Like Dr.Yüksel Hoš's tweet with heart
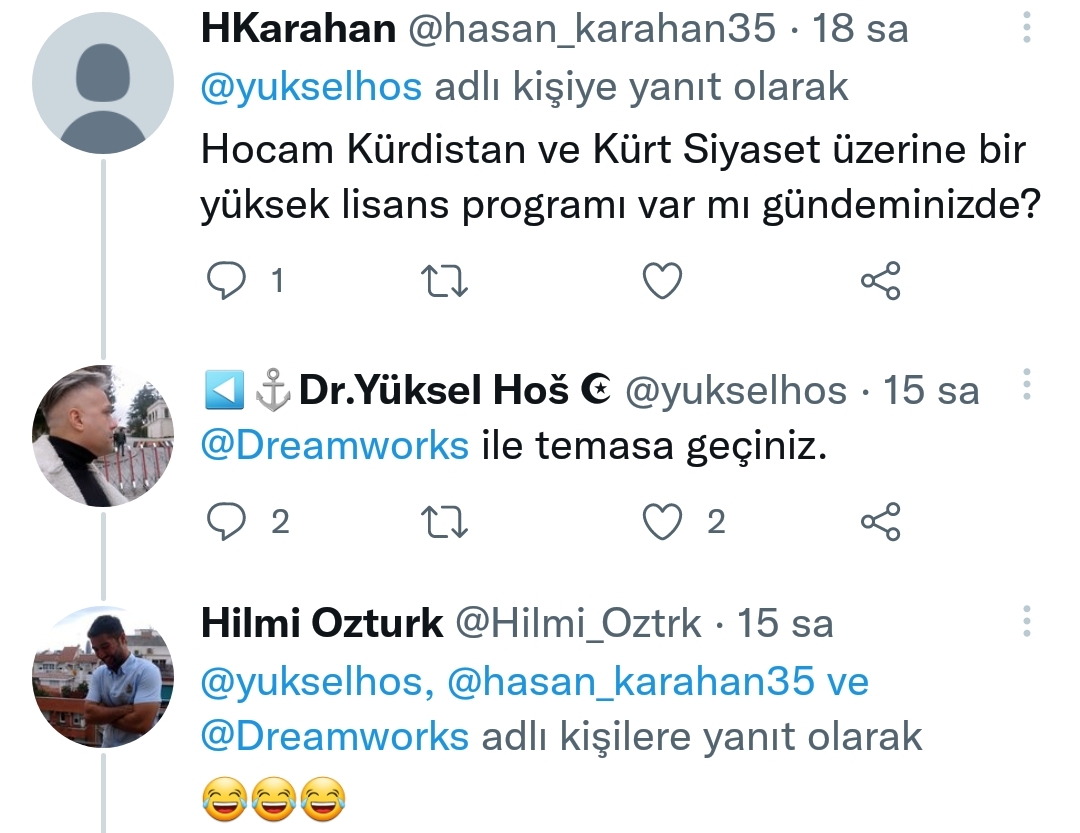This screenshot has width=1080, height=833. pos(662,521)
